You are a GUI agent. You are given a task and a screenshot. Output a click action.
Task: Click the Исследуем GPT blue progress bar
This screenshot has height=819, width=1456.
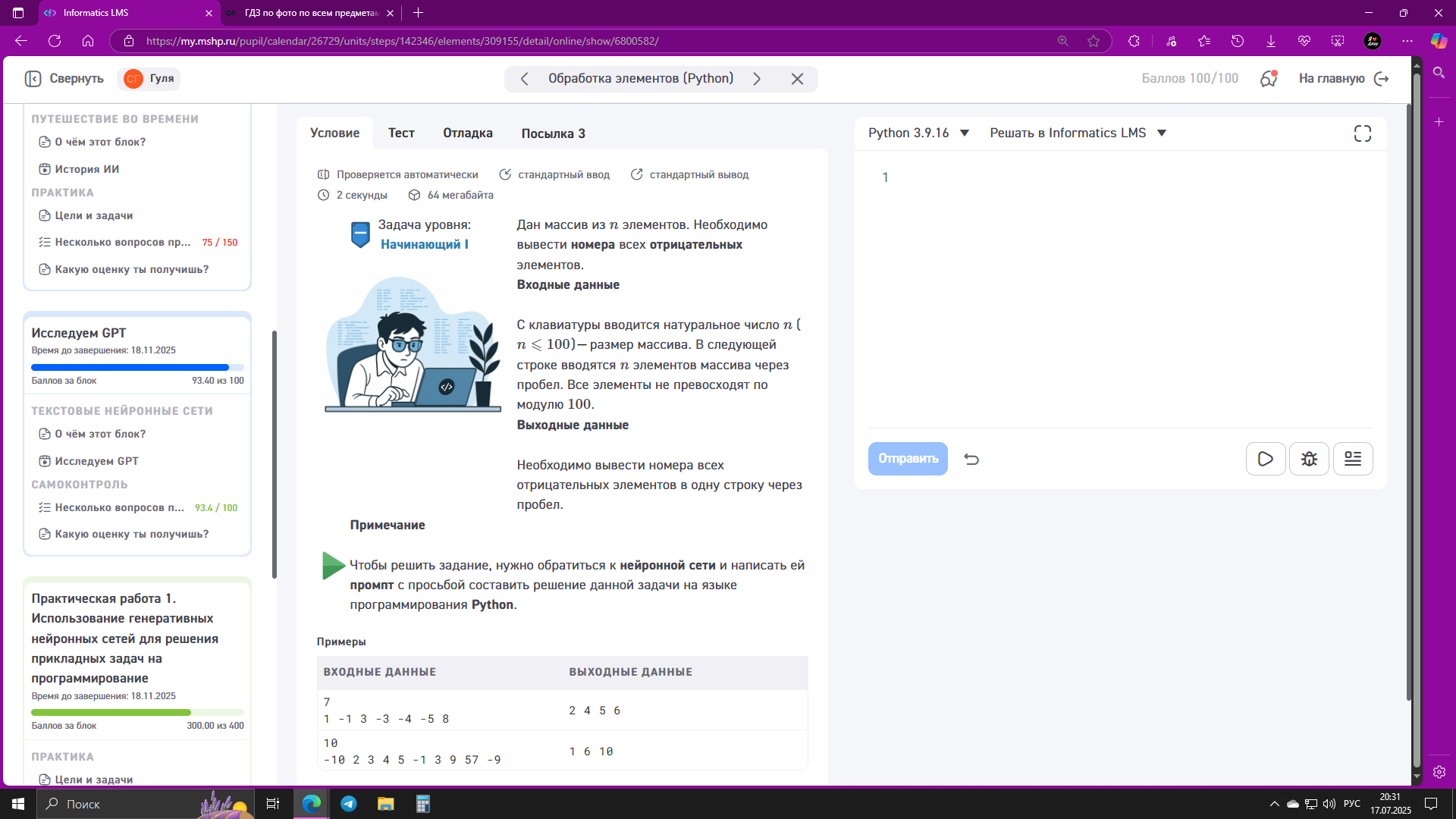point(130,368)
